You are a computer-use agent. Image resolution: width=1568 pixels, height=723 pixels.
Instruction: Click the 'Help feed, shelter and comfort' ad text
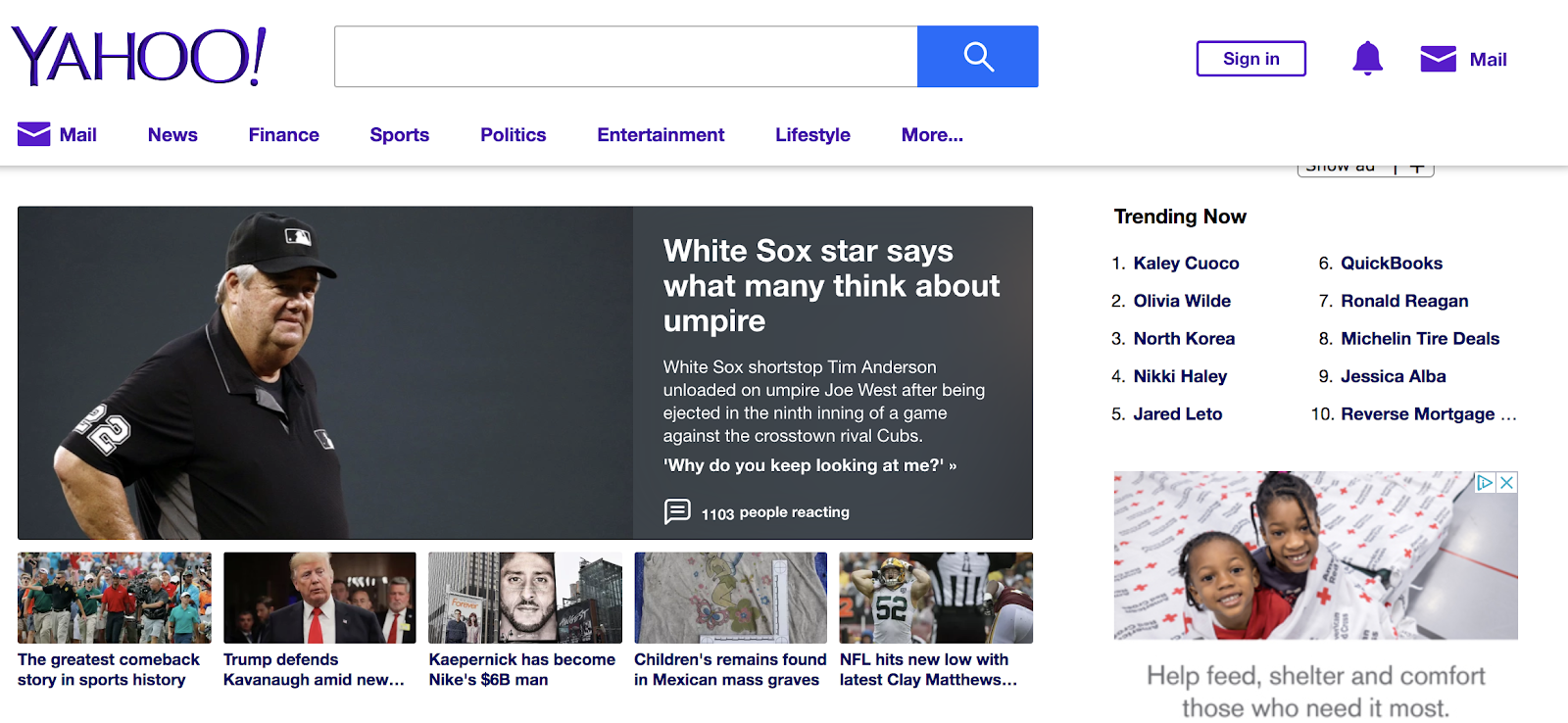(x=1315, y=692)
